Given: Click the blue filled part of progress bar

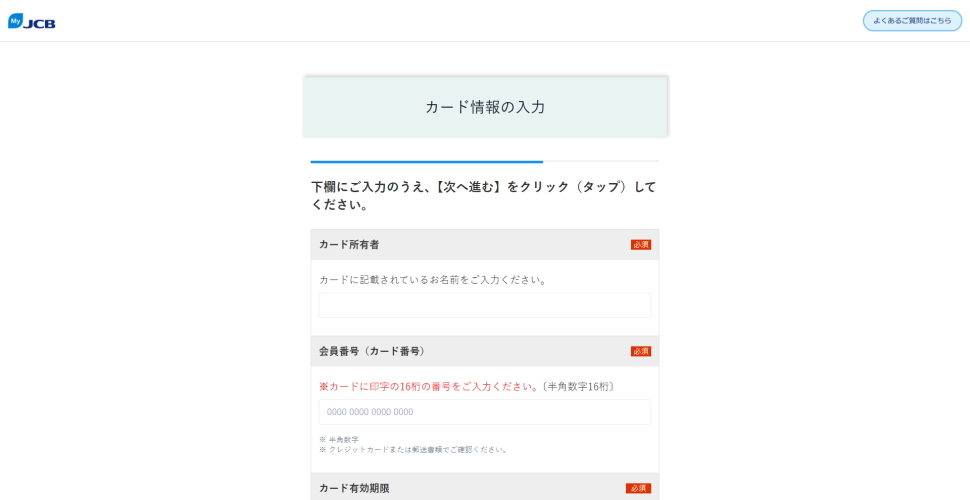Looking at the screenshot, I should [x=426, y=161].
